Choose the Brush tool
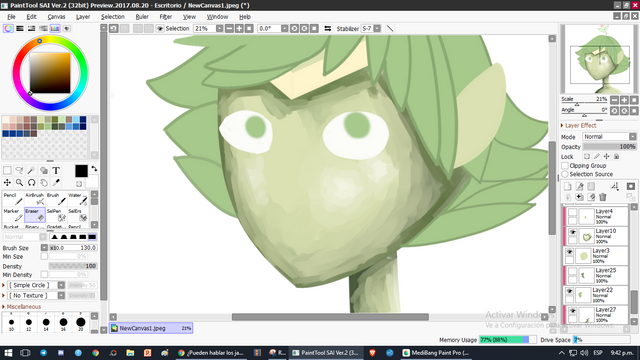 click(x=56, y=199)
